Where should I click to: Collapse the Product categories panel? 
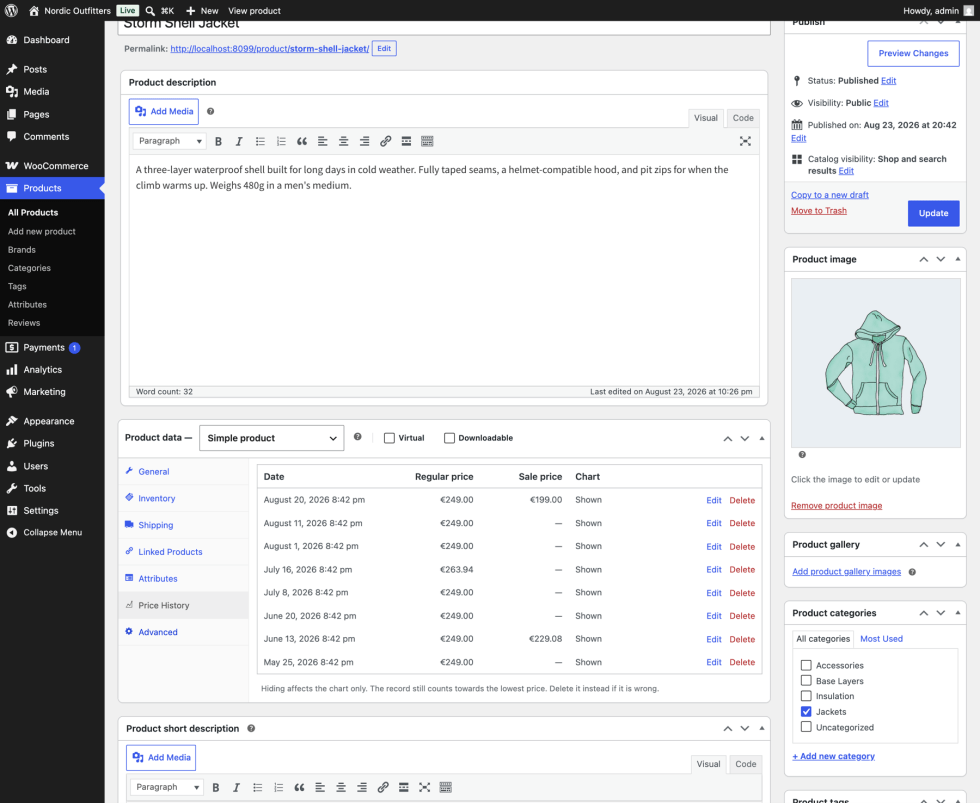coord(958,613)
